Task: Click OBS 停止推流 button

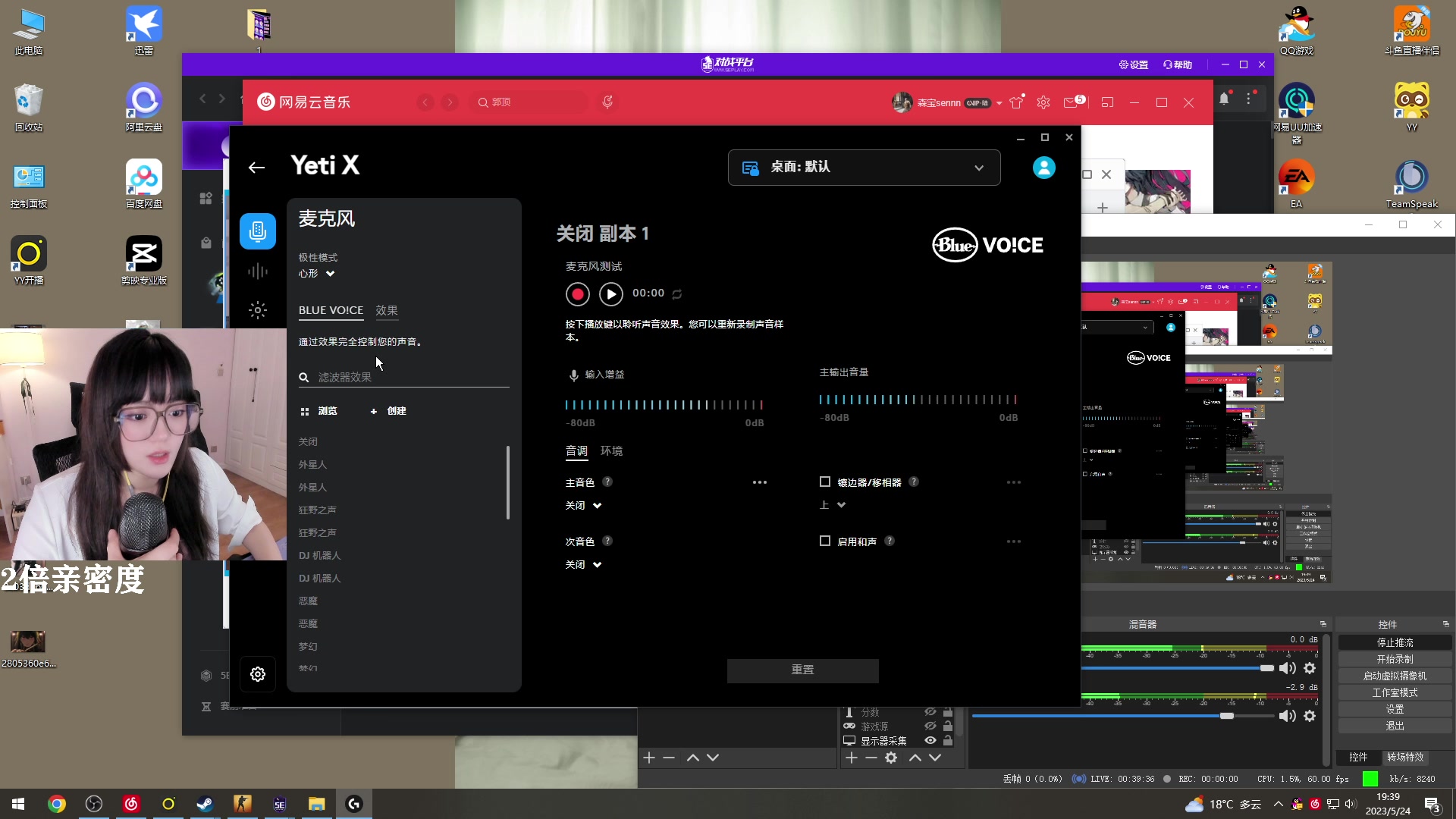Action: pyautogui.click(x=1395, y=642)
